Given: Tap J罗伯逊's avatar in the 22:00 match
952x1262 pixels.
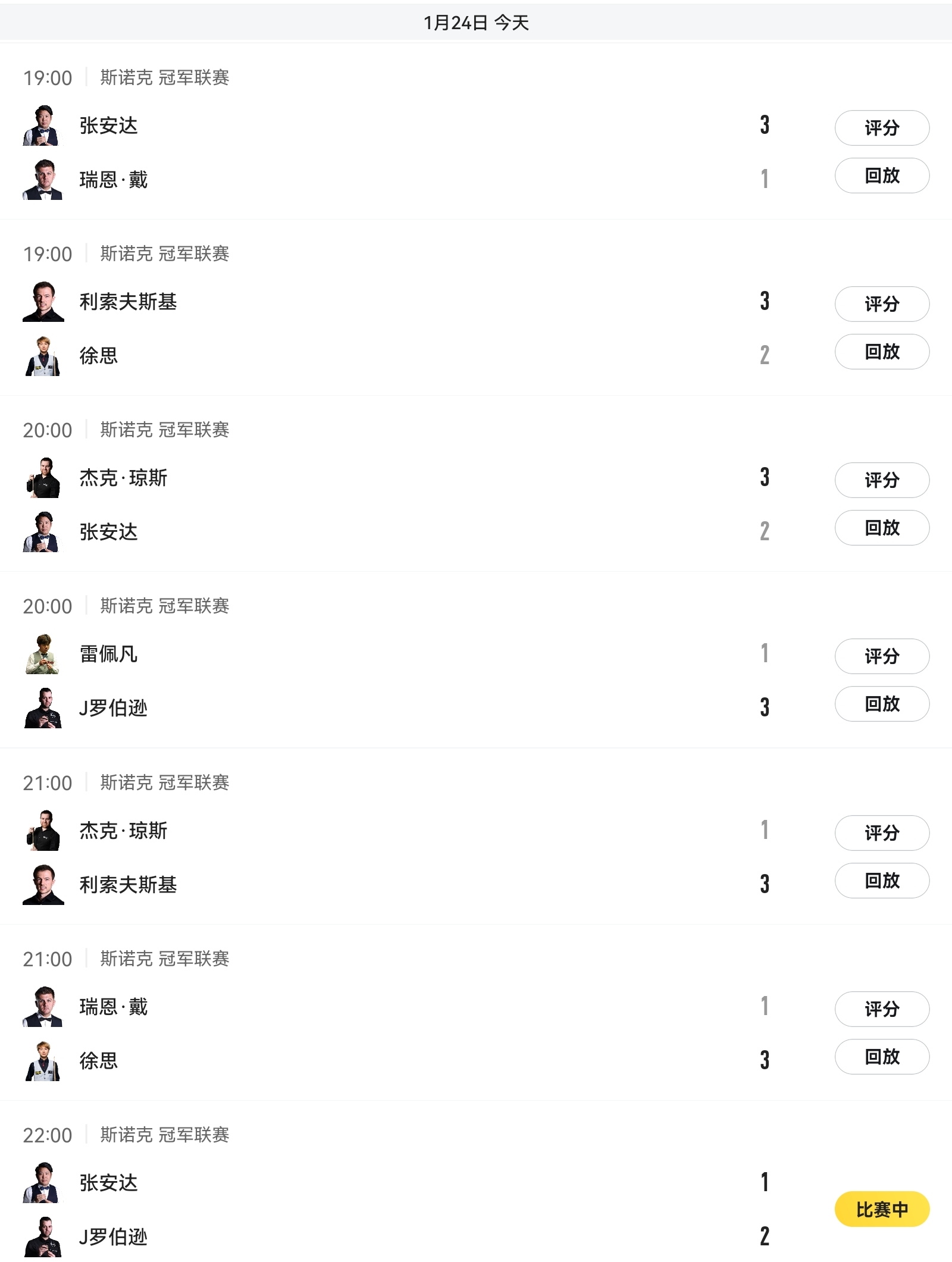Looking at the screenshot, I should click(42, 1236).
